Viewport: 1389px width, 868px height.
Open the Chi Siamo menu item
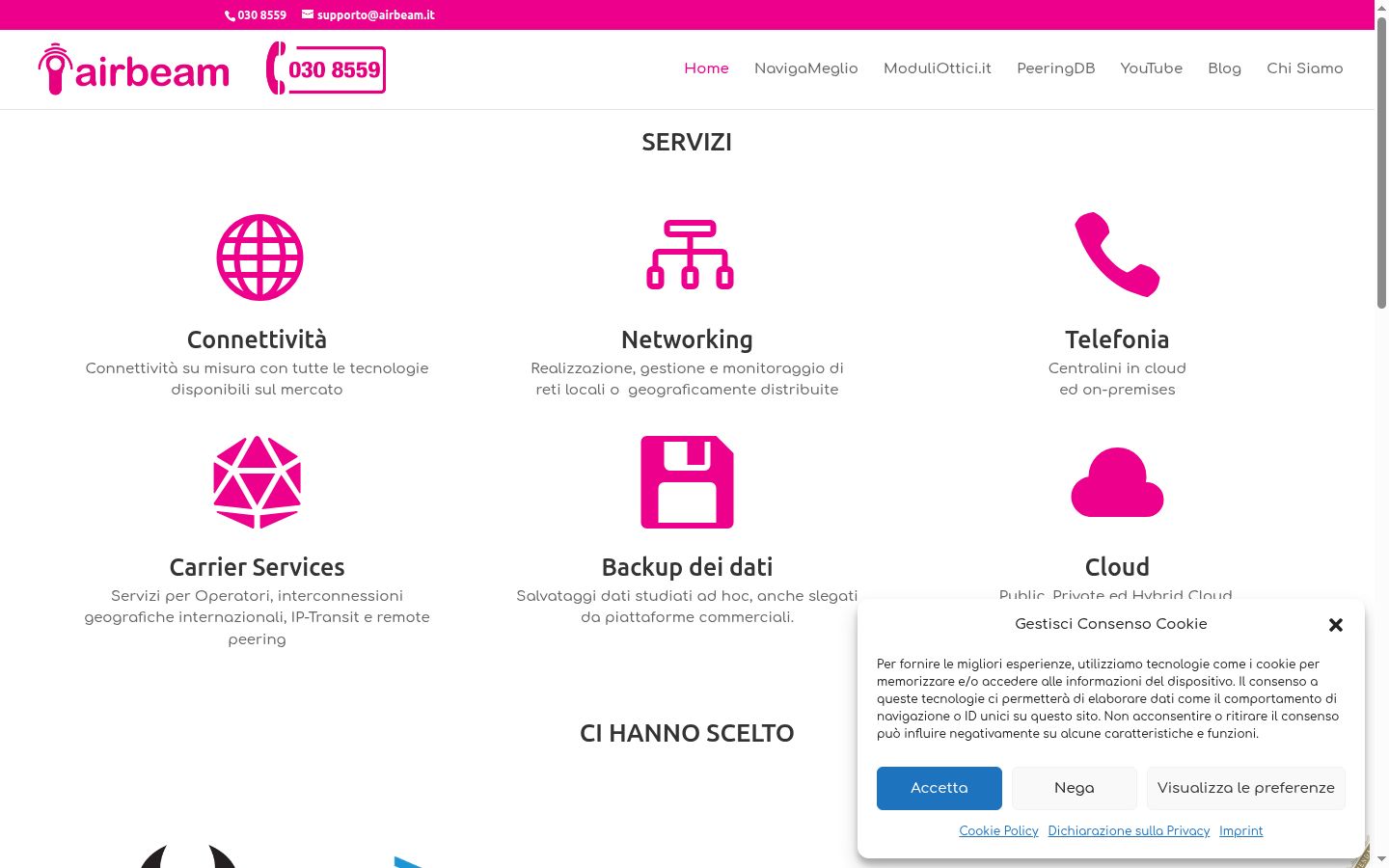point(1305,68)
